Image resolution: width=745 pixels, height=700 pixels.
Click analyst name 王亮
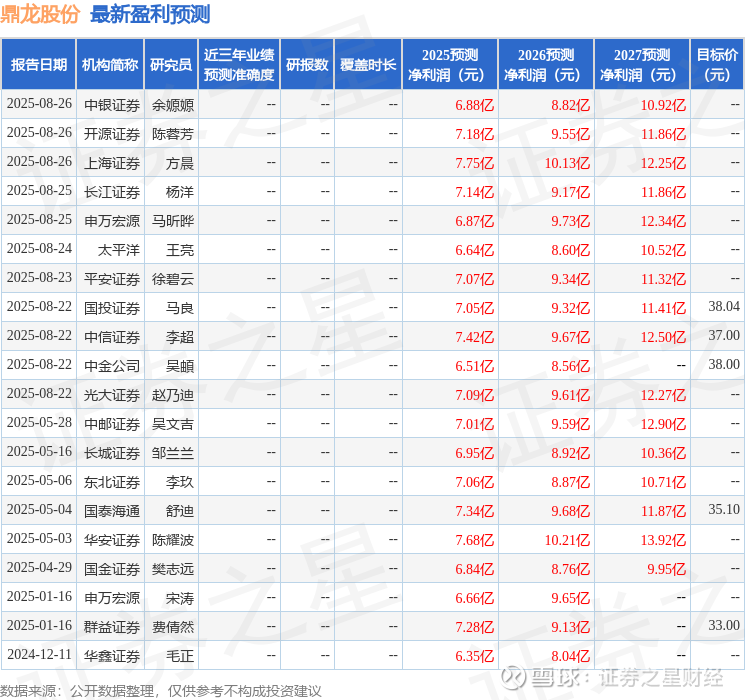pyautogui.click(x=180, y=250)
